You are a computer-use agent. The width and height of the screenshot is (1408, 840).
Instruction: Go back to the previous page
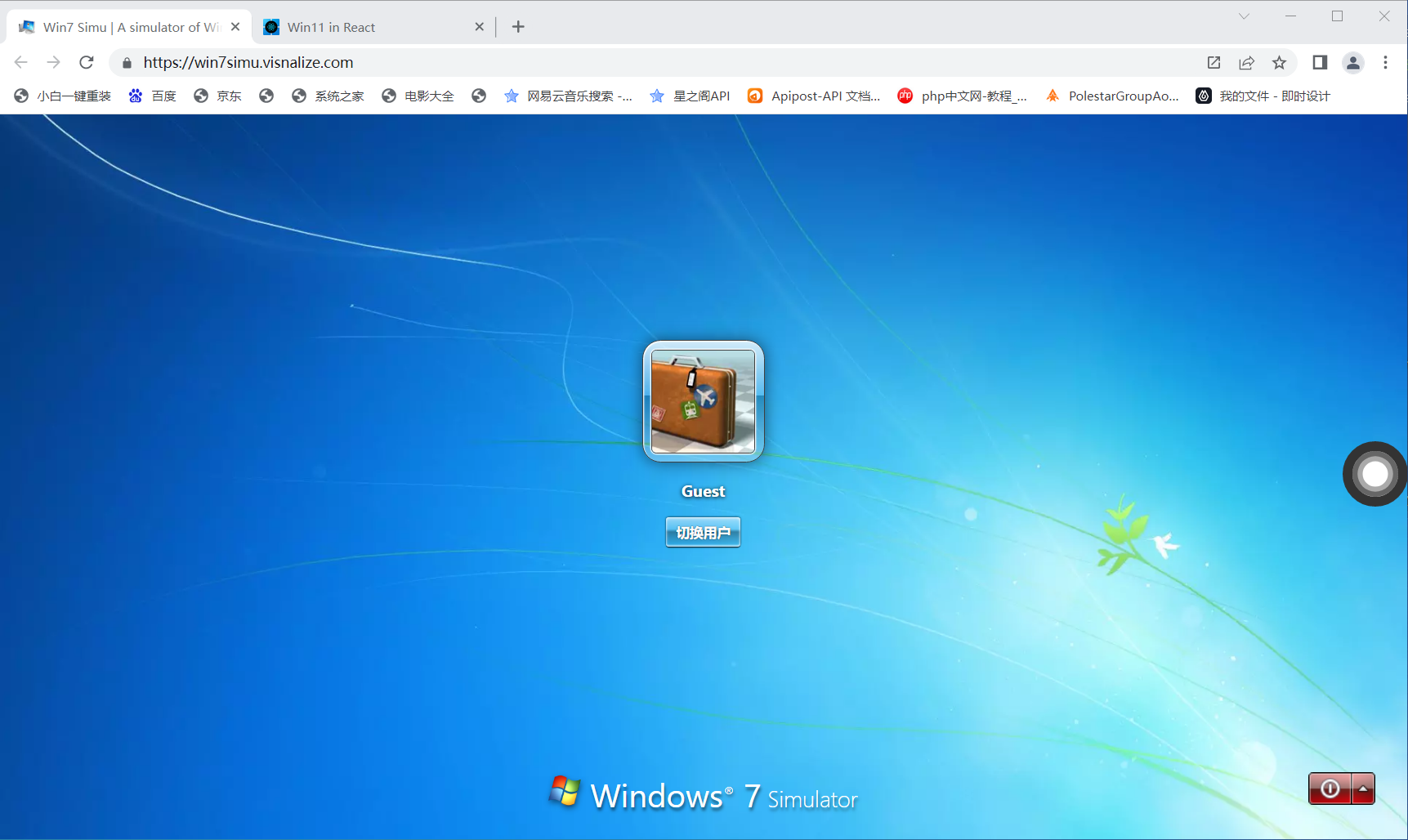(21, 62)
